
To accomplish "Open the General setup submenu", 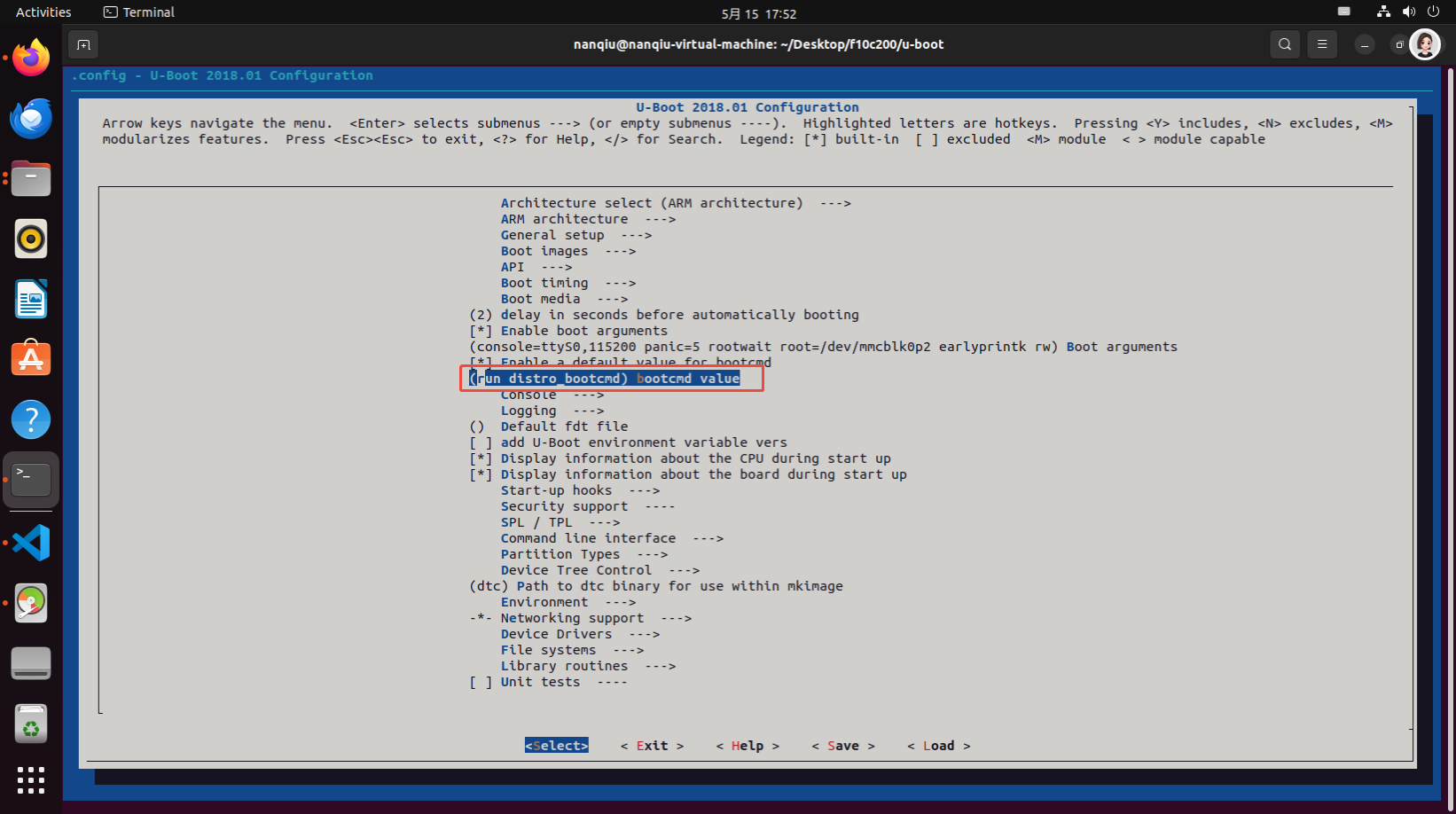I will click(x=576, y=235).
